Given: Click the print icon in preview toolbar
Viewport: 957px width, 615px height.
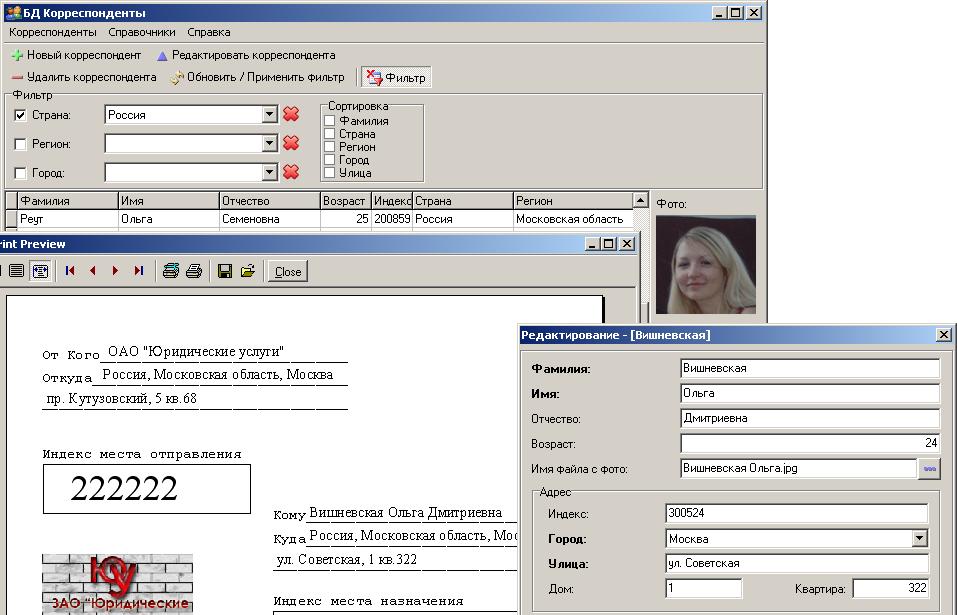Looking at the screenshot, I should tap(194, 271).
